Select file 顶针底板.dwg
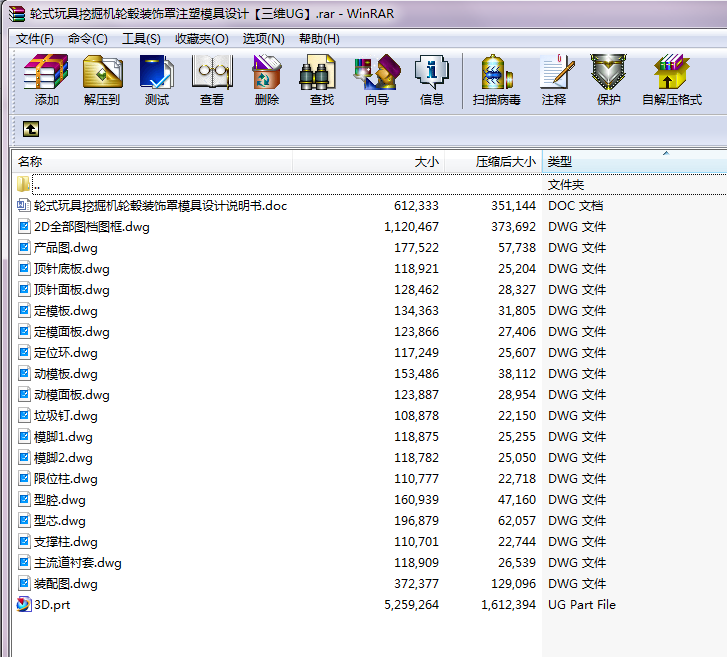Image resolution: width=727 pixels, height=657 pixels. [x=71, y=268]
